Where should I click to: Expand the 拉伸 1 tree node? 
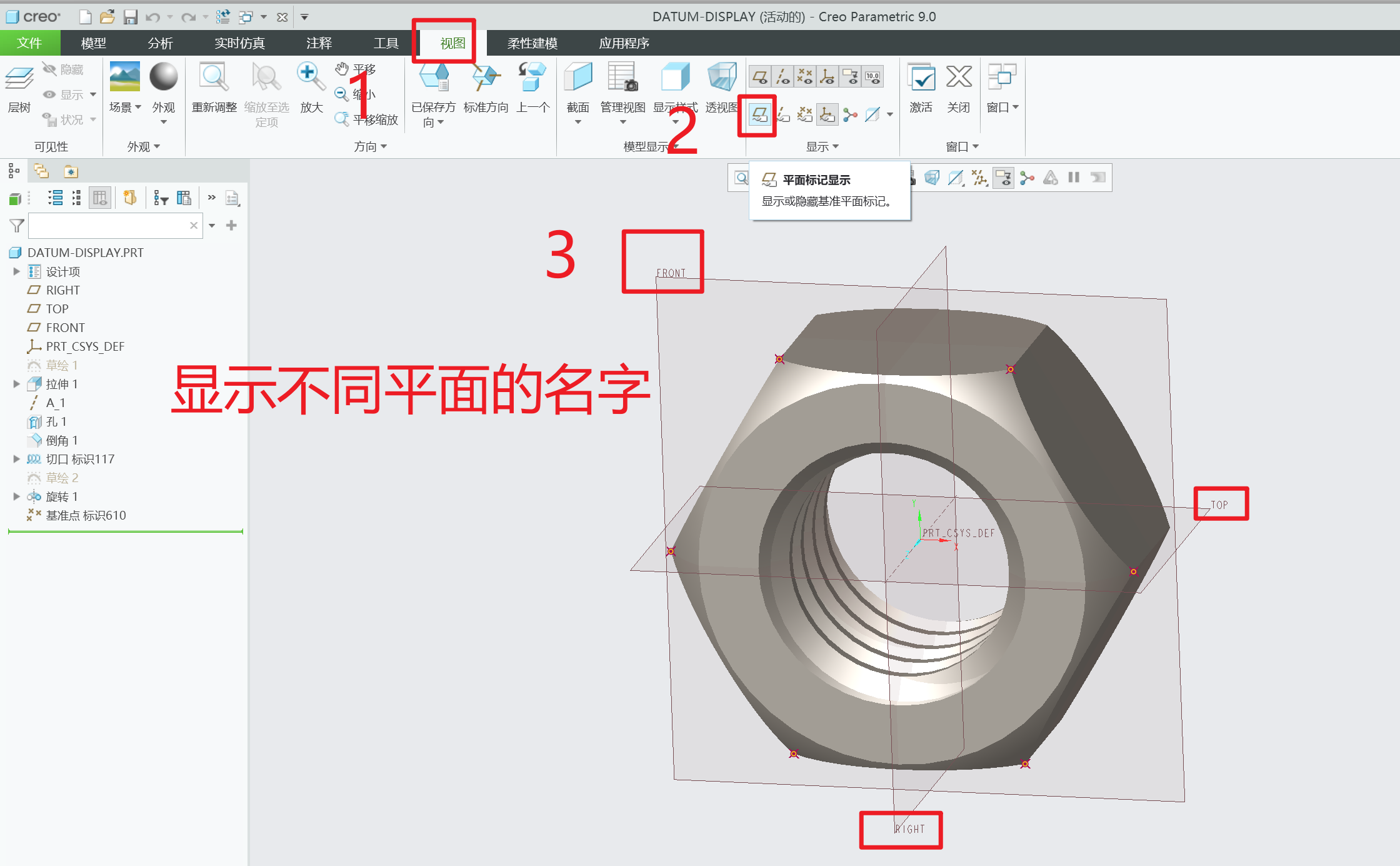pos(17,384)
